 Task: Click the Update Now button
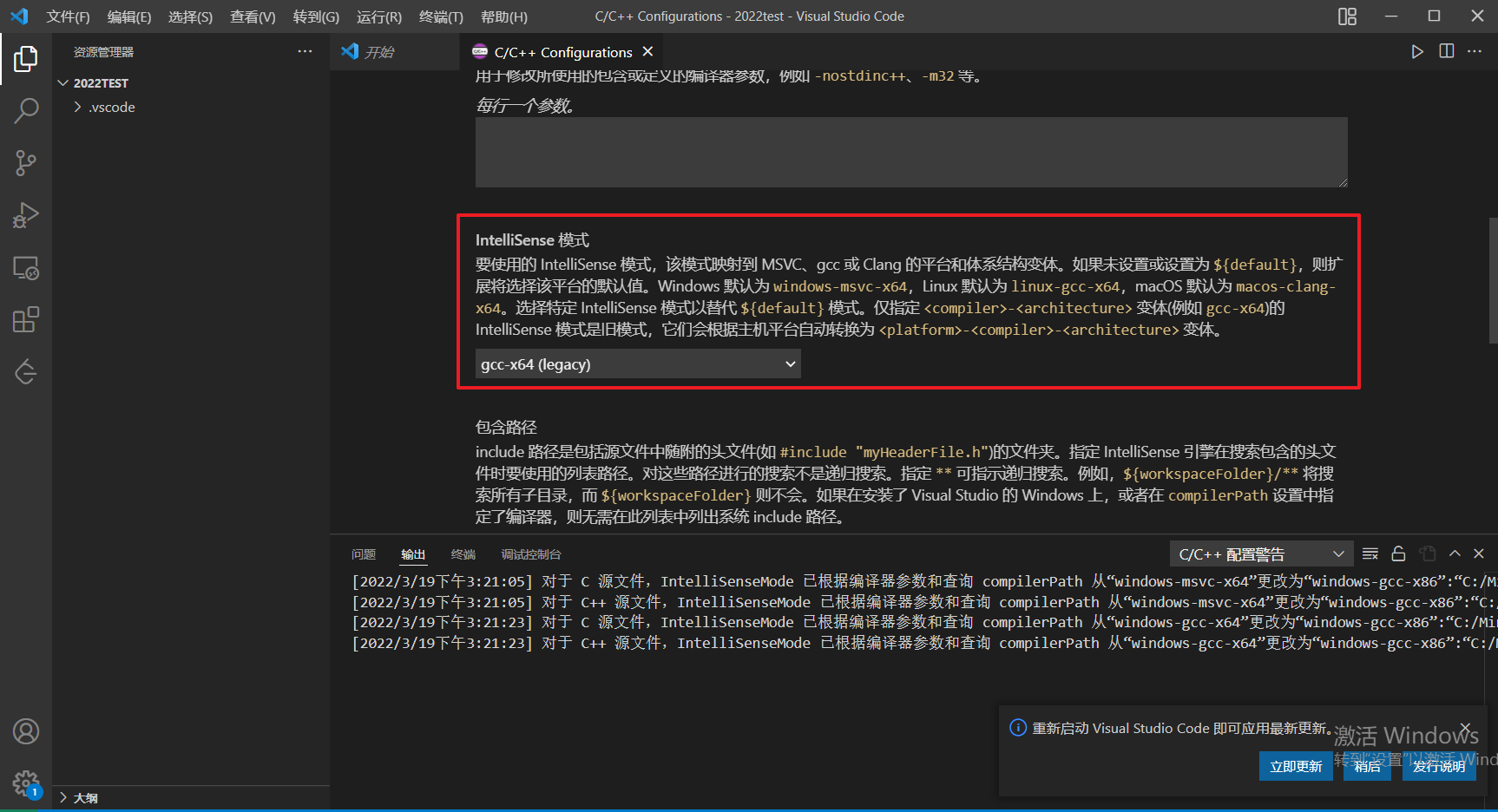[1296, 766]
